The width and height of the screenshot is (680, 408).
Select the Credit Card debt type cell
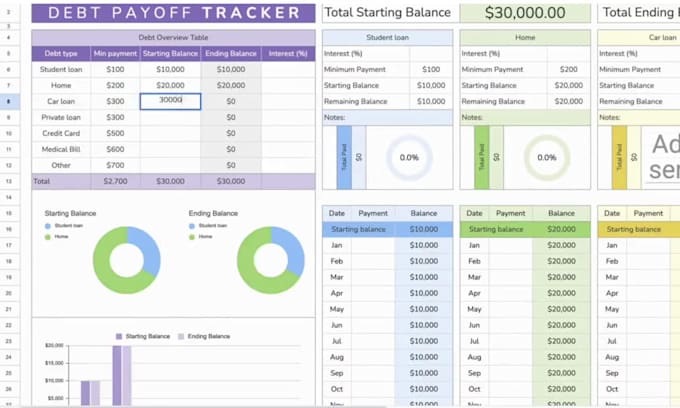tap(61, 134)
